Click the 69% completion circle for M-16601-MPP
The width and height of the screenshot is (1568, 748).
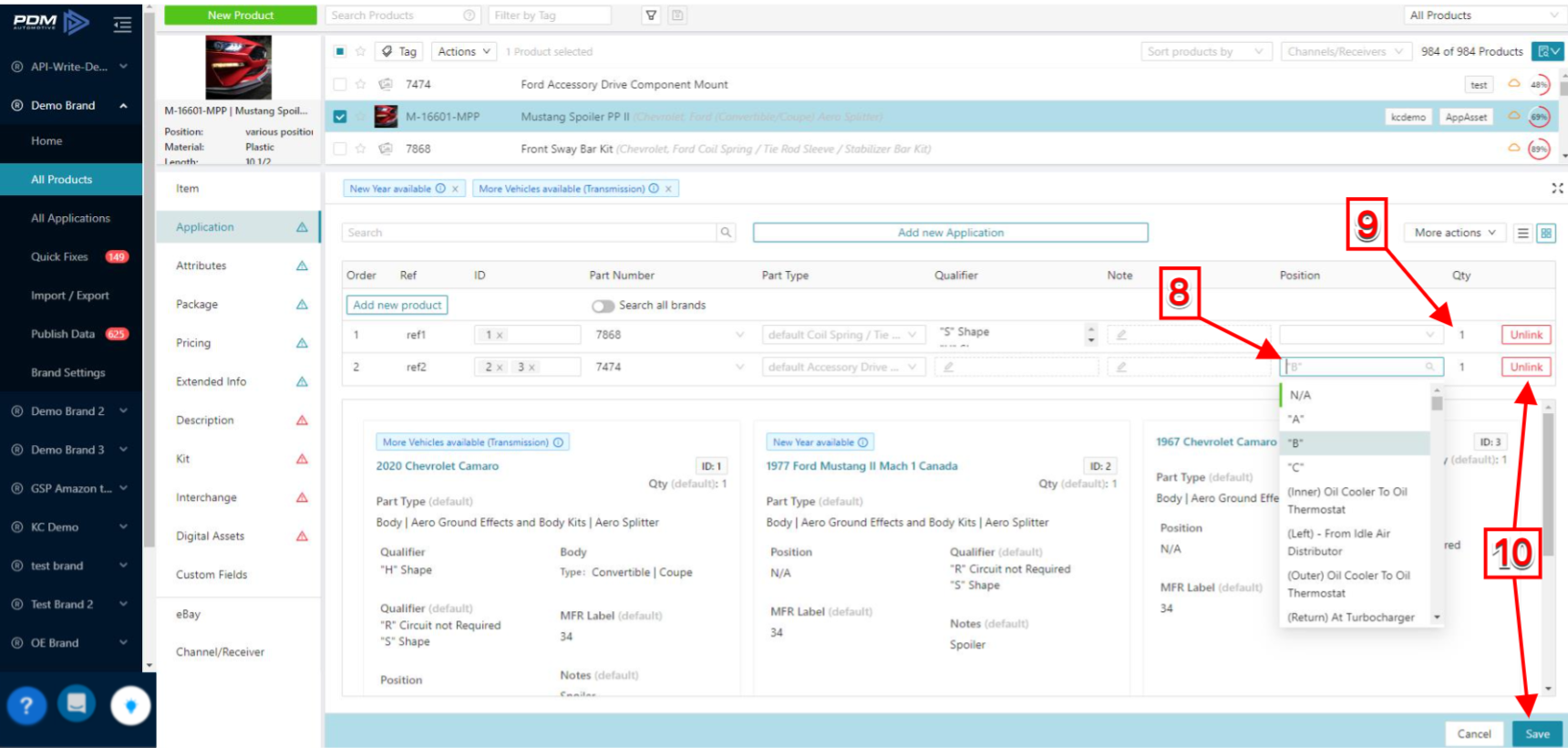tap(1539, 117)
